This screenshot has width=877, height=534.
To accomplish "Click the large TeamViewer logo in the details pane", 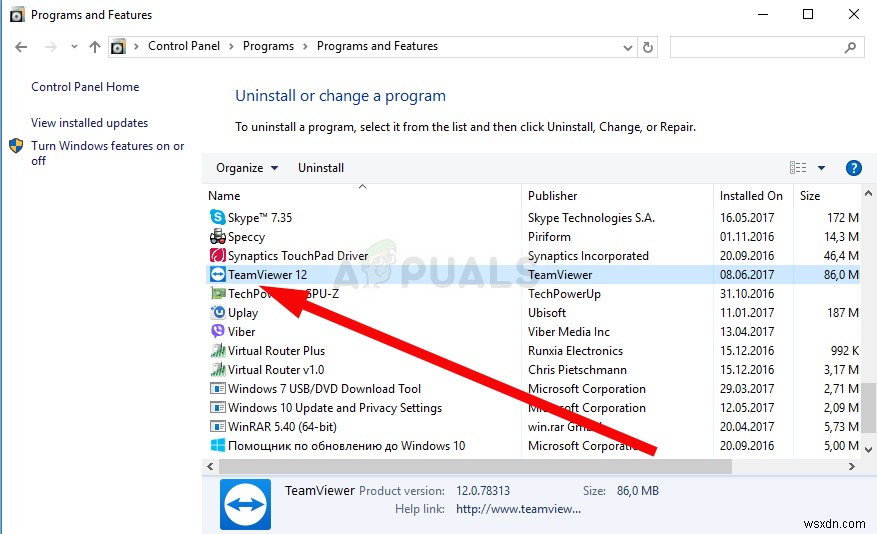I will (x=246, y=504).
